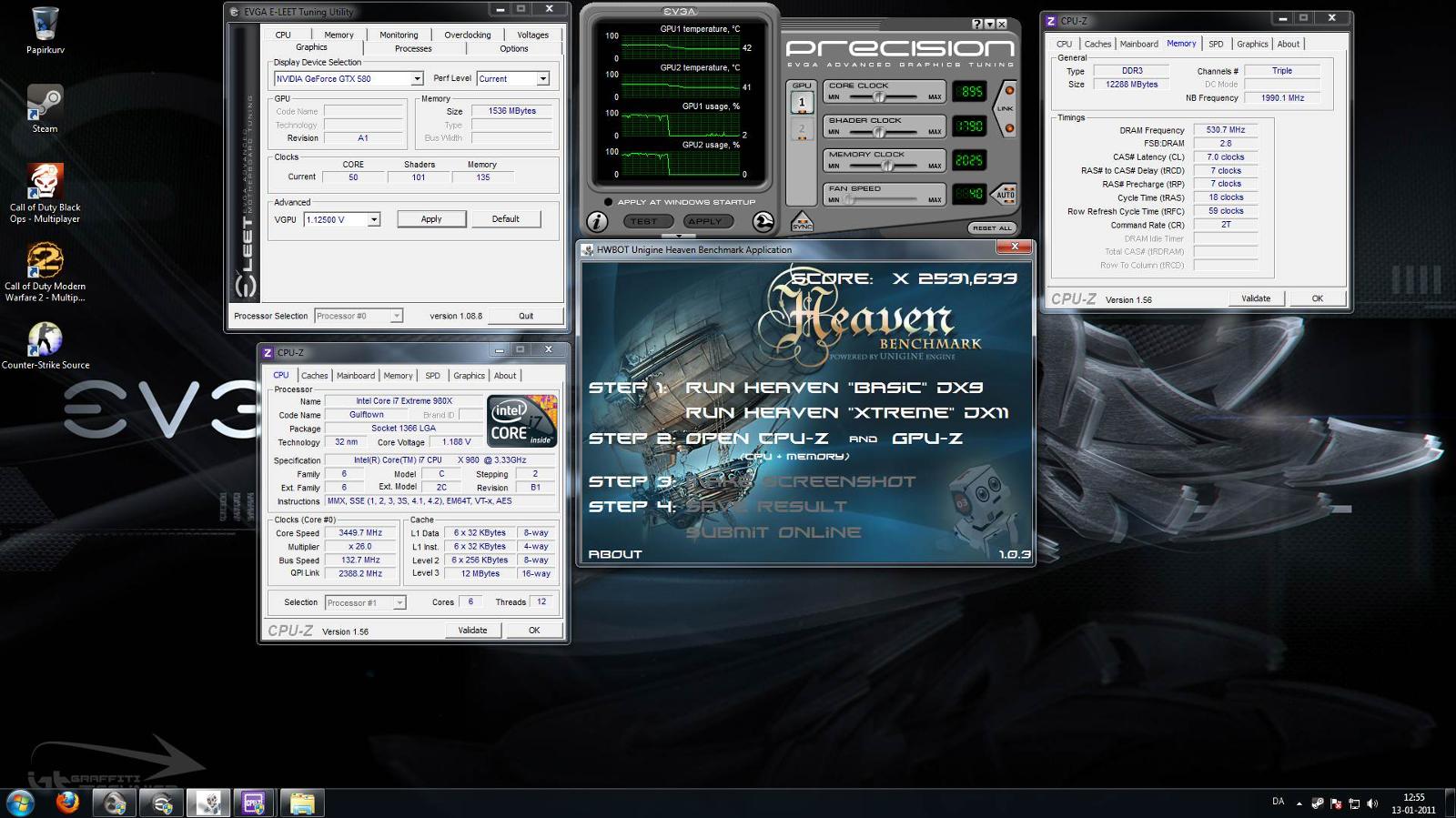Viewport: 1456px width, 818px height.
Task: Open Call of Duty Modern Warfare 2 shortcut
Action: pos(45,271)
